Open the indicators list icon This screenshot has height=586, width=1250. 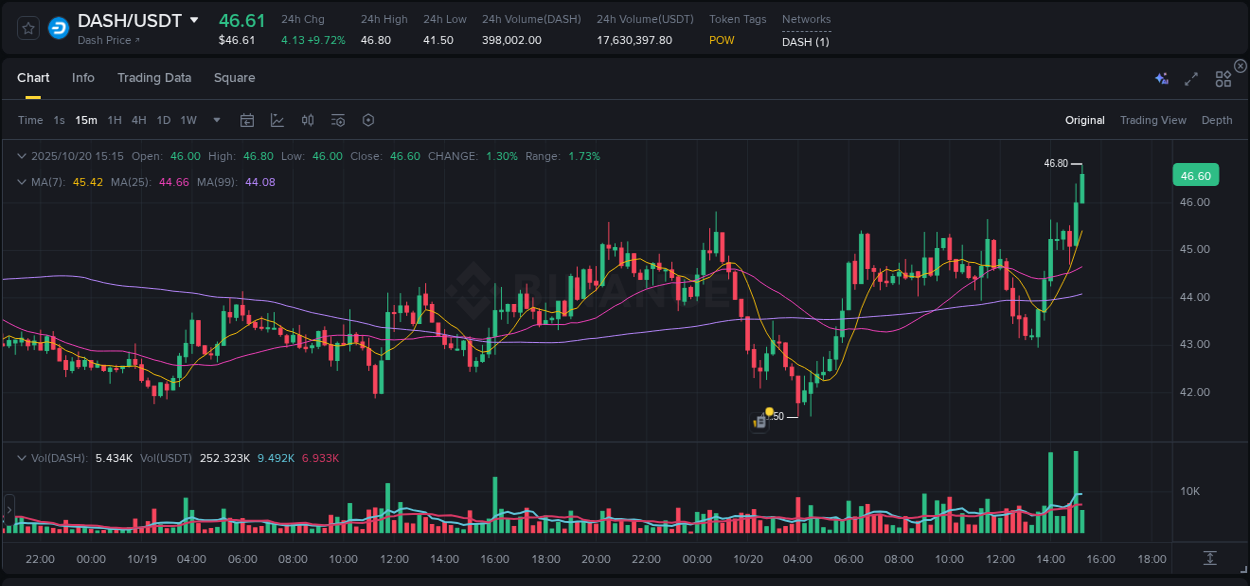[338, 119]
